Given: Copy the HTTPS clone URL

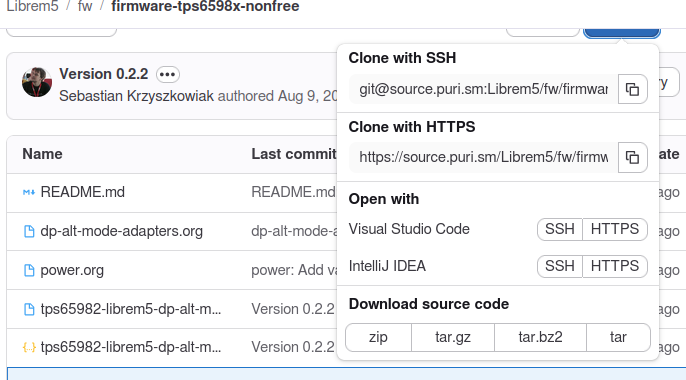Looking at the screenshot, I should click(632, 157).
